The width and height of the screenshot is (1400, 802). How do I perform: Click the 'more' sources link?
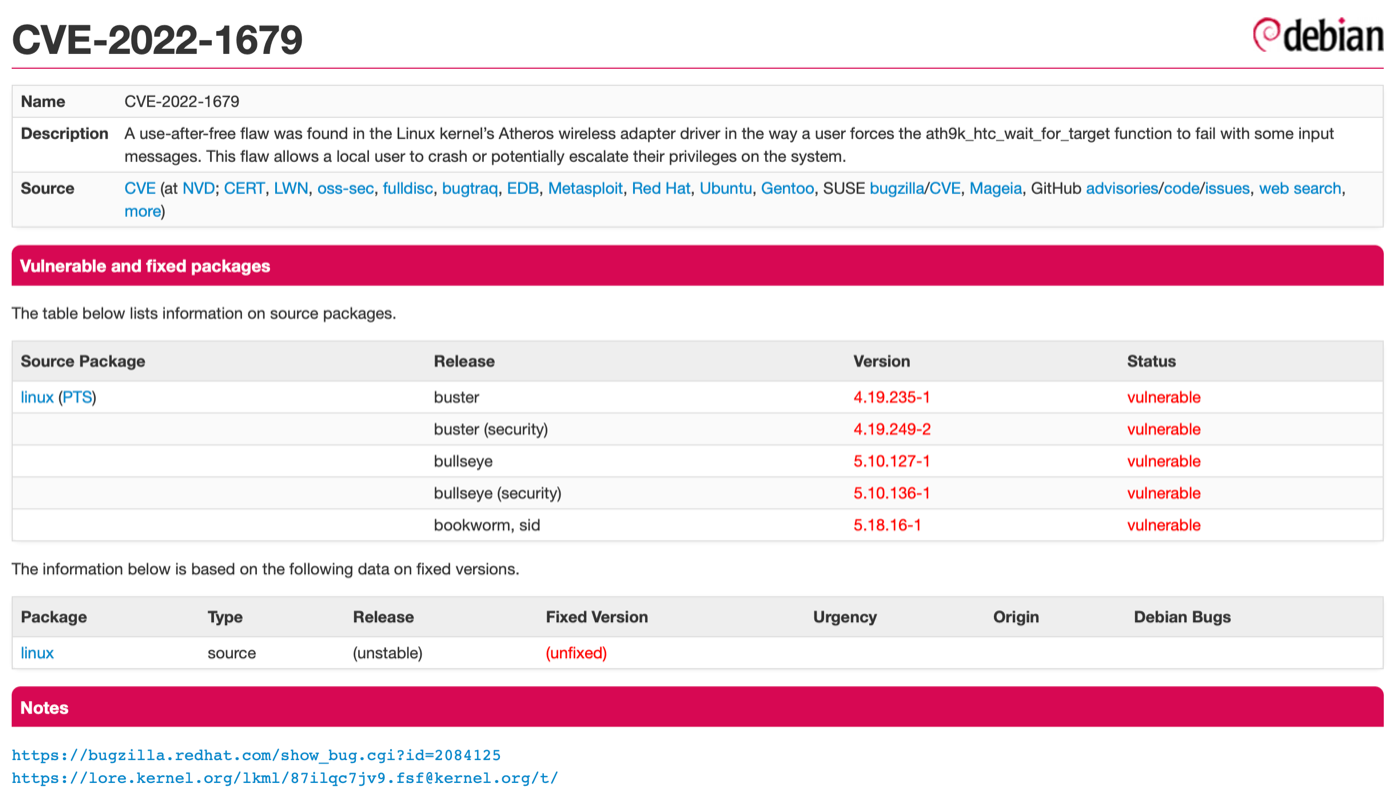point(142,211)
